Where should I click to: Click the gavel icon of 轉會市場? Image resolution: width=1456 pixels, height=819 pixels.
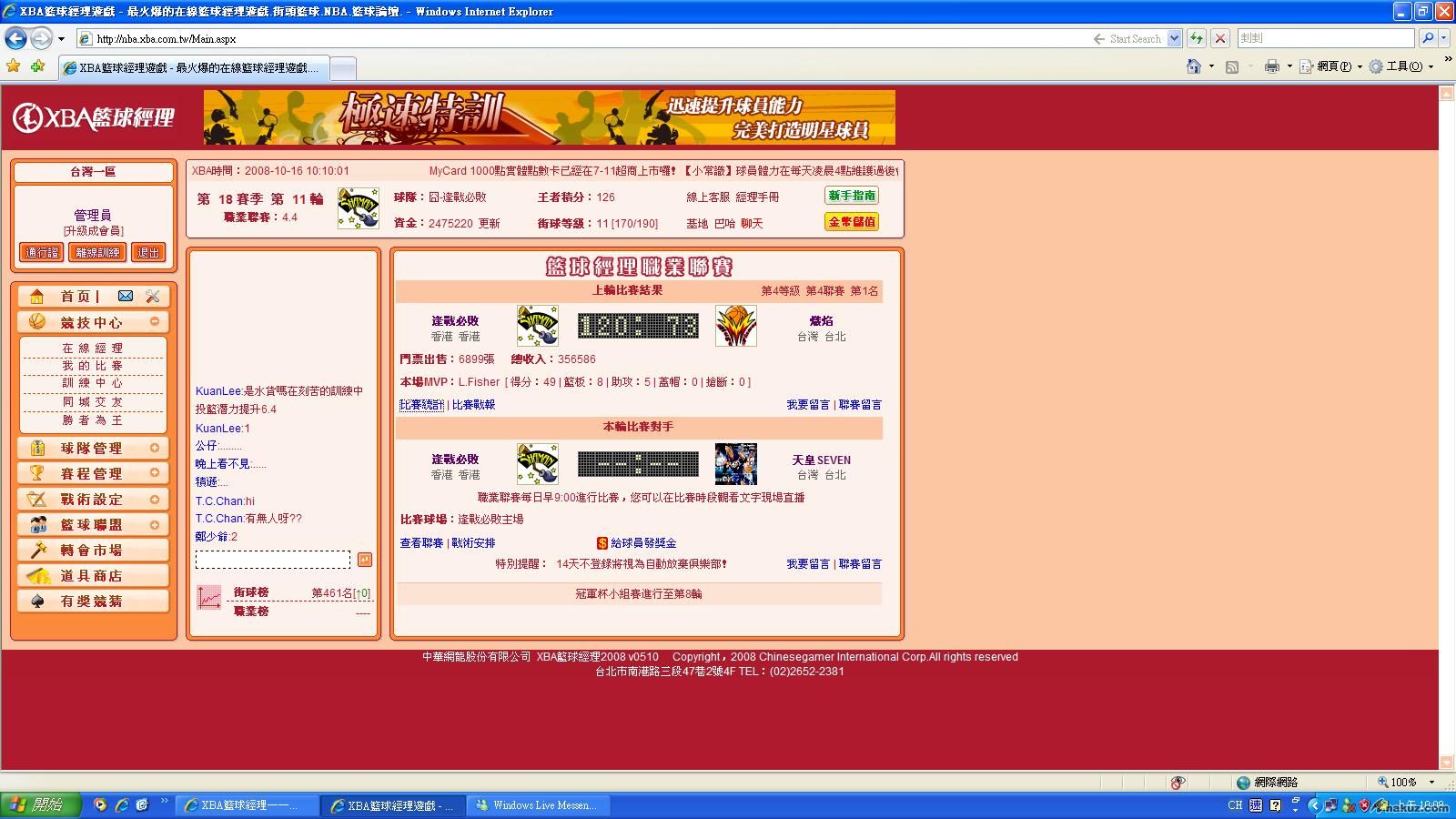(x=37, y=550)
